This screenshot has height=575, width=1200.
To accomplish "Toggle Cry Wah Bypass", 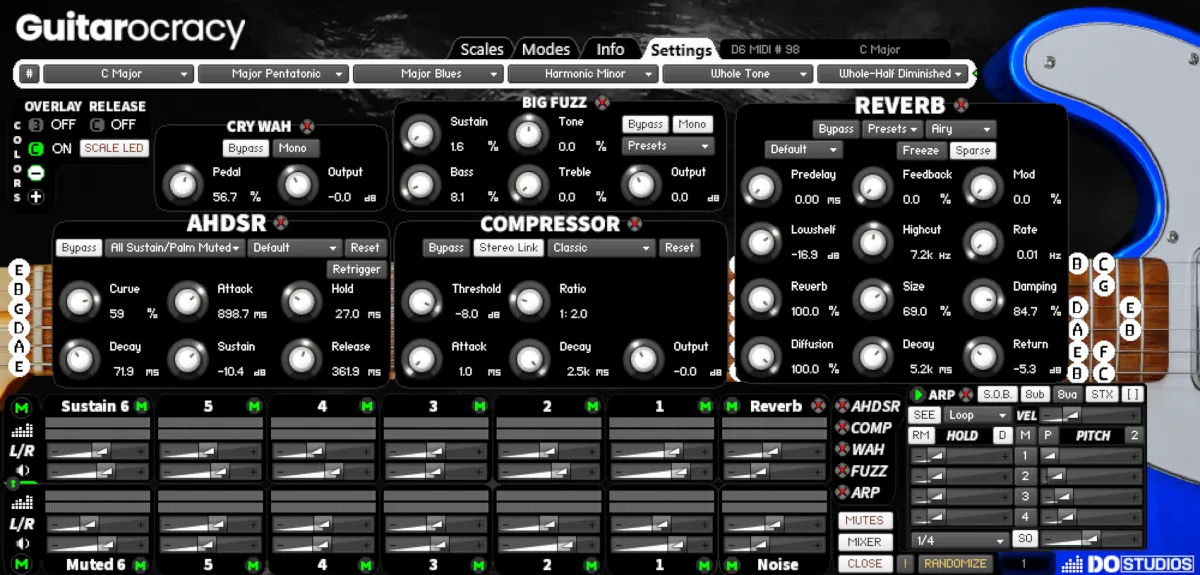I will coord(246,148).
